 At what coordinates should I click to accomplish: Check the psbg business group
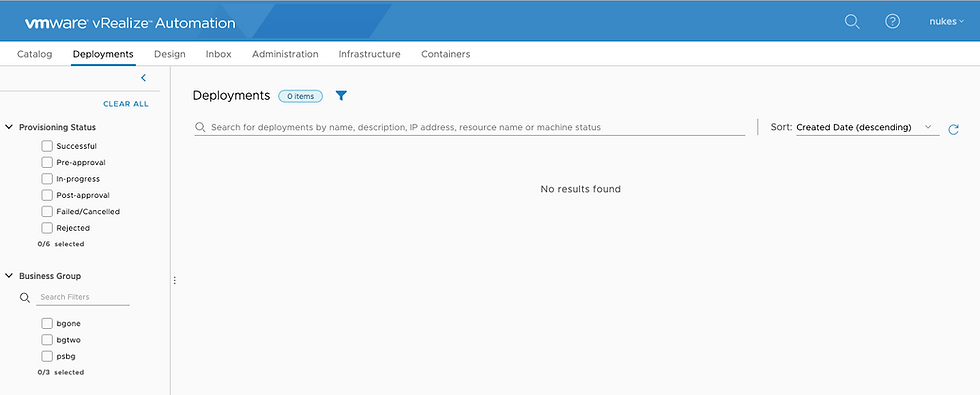pos(47,356)
